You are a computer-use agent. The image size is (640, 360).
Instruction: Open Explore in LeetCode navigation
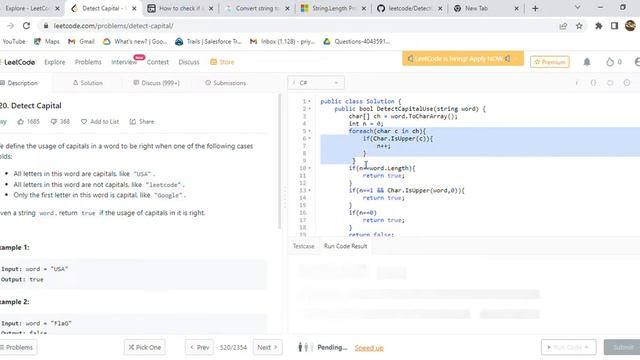(55, 62)
